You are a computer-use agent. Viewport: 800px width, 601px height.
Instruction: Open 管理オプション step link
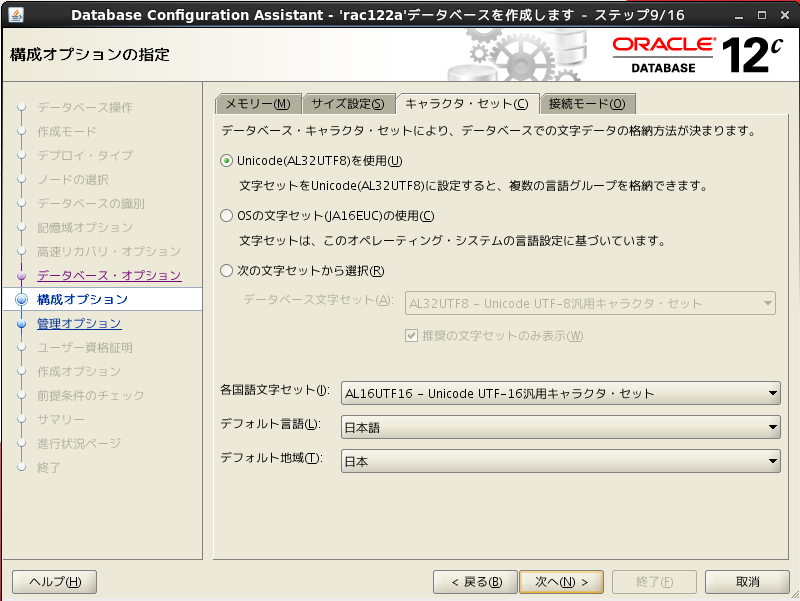(x=79, y=323)
